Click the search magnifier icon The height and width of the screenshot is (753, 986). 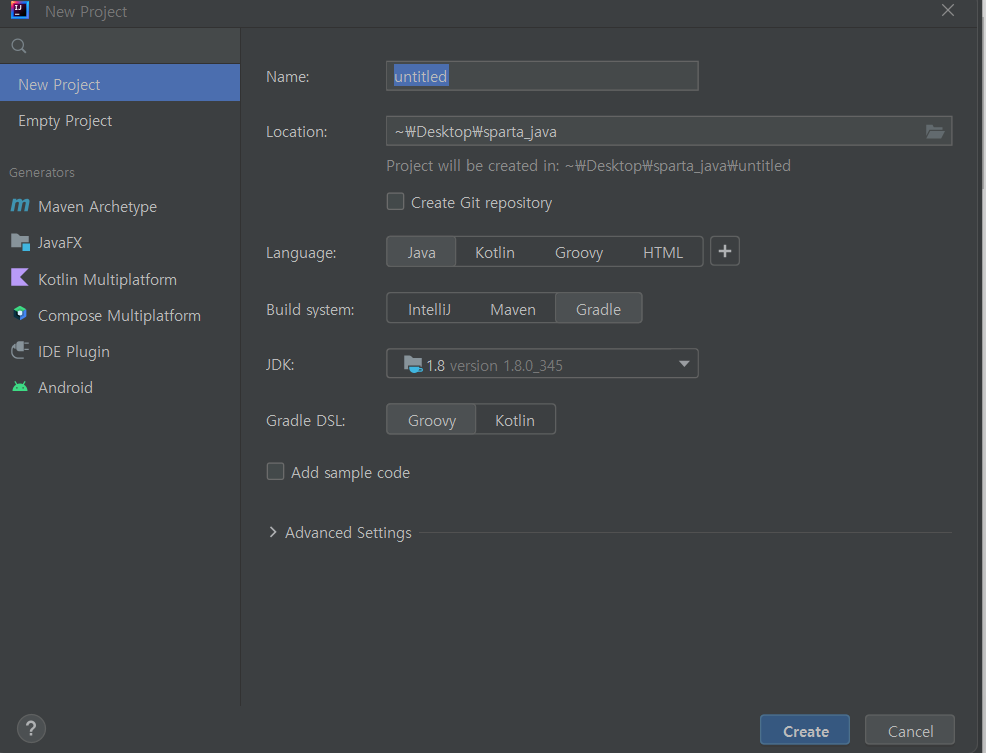[19, 46]
